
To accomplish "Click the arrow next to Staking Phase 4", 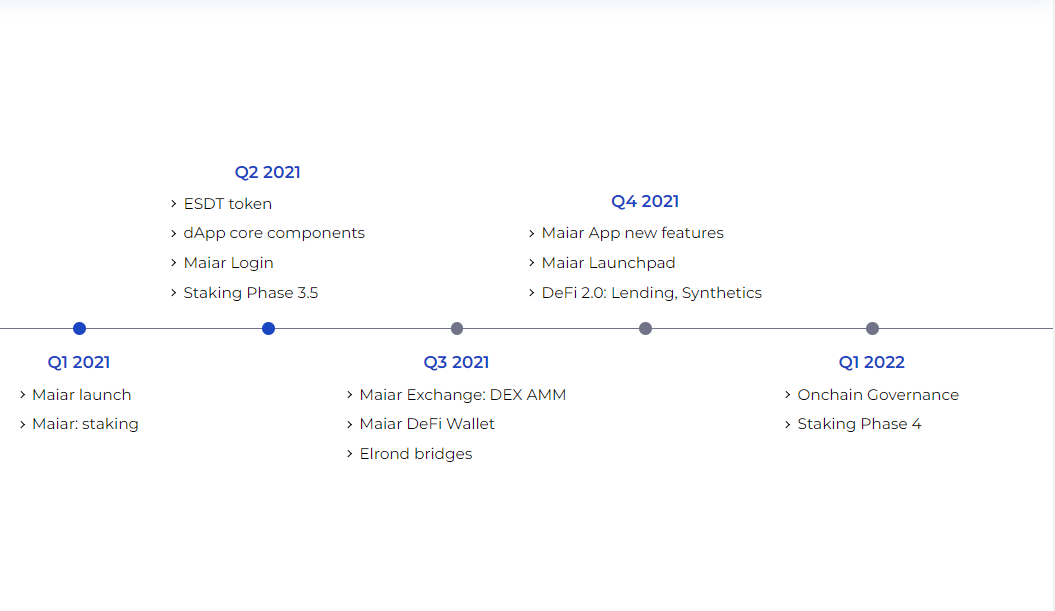I will coord(788,424).
